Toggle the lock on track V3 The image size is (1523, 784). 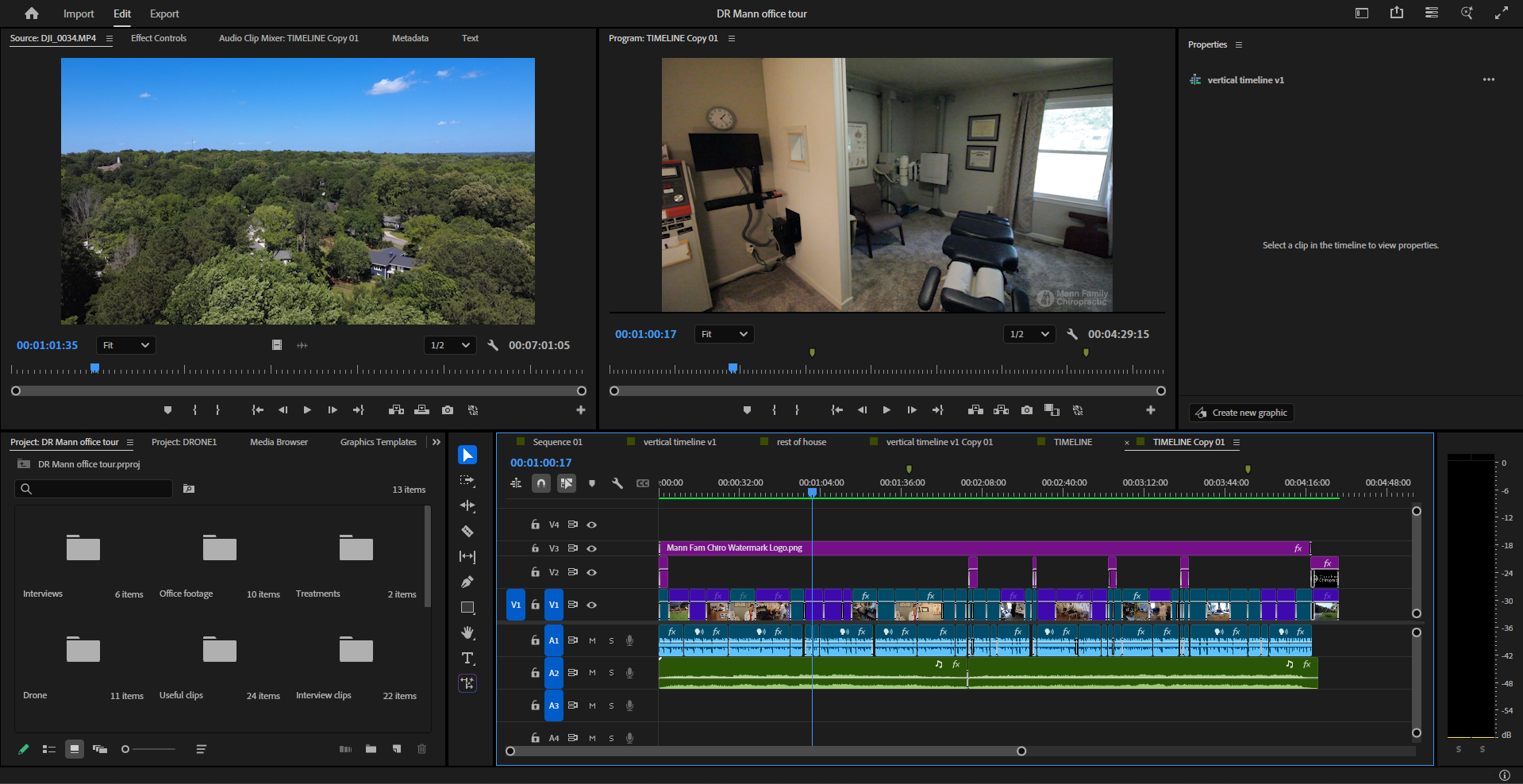click(536, 548)
